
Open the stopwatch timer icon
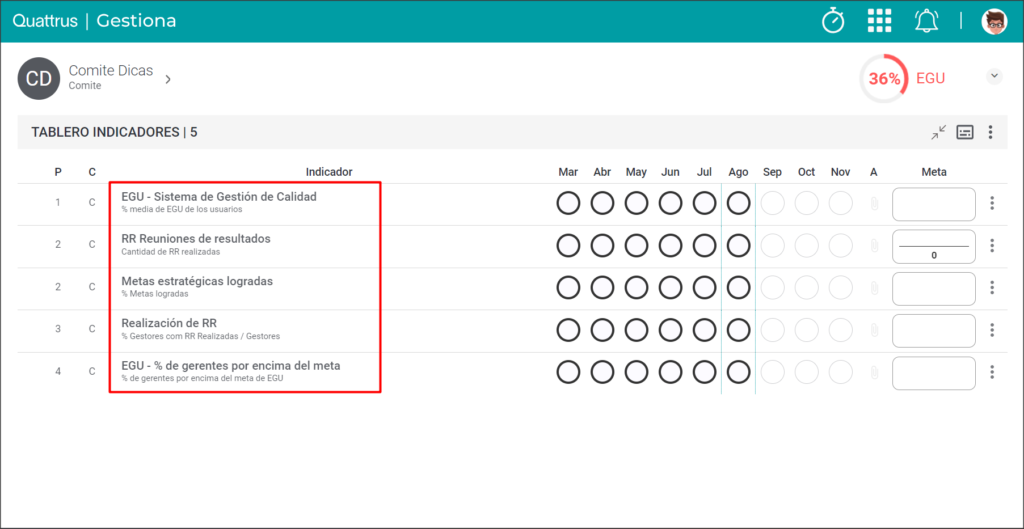click(833, 21)
